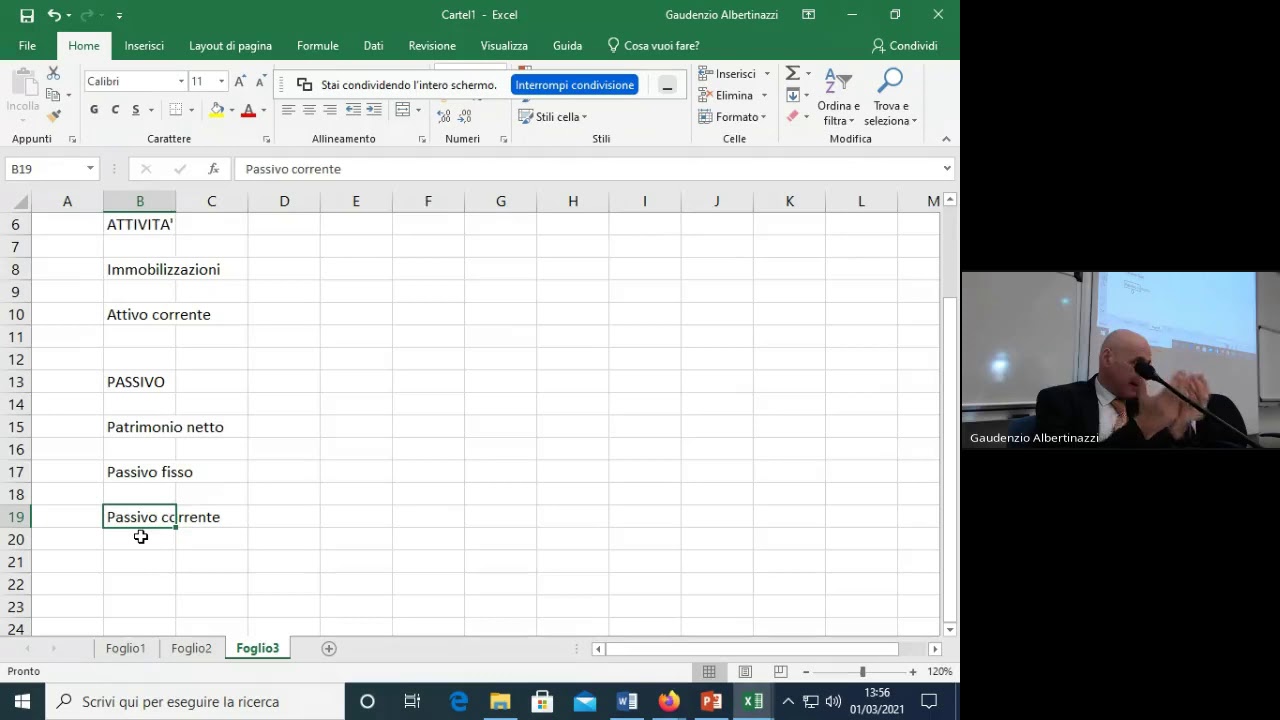Switch to the Layout di pagina tab
1280x720 pixels.
pos(230,46)
